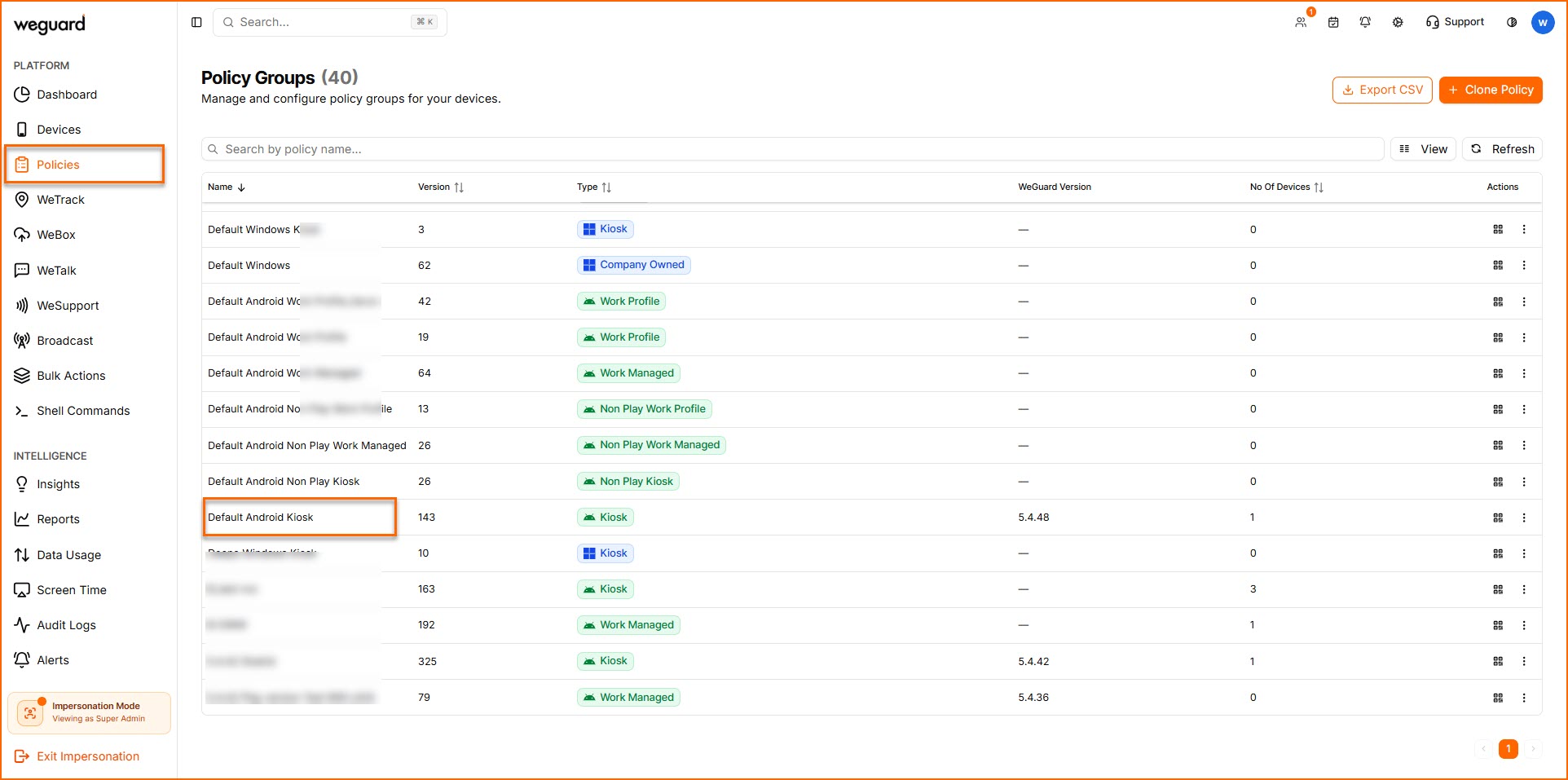Click the Clone Policy button
The height and width of the screenshot is (780, 1568).
(x=1491, y=90)
